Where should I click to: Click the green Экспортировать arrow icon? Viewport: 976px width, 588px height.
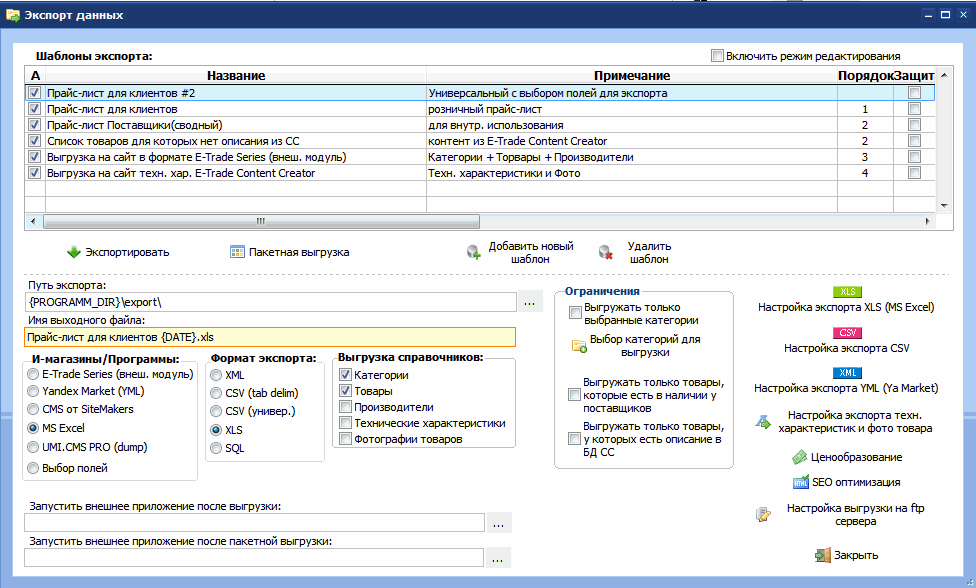[73, 252]
